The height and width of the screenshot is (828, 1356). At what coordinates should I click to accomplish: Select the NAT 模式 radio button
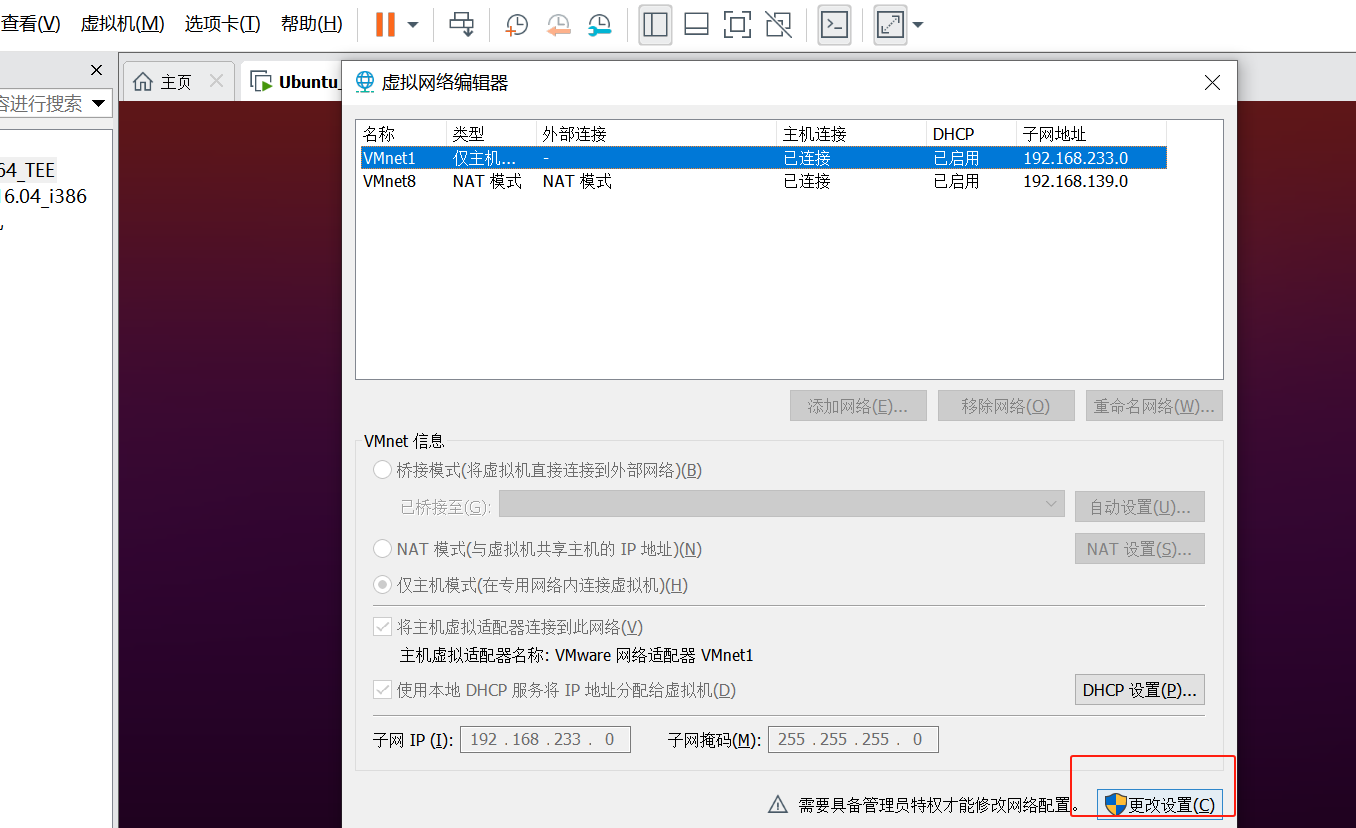tap(382, 549)
